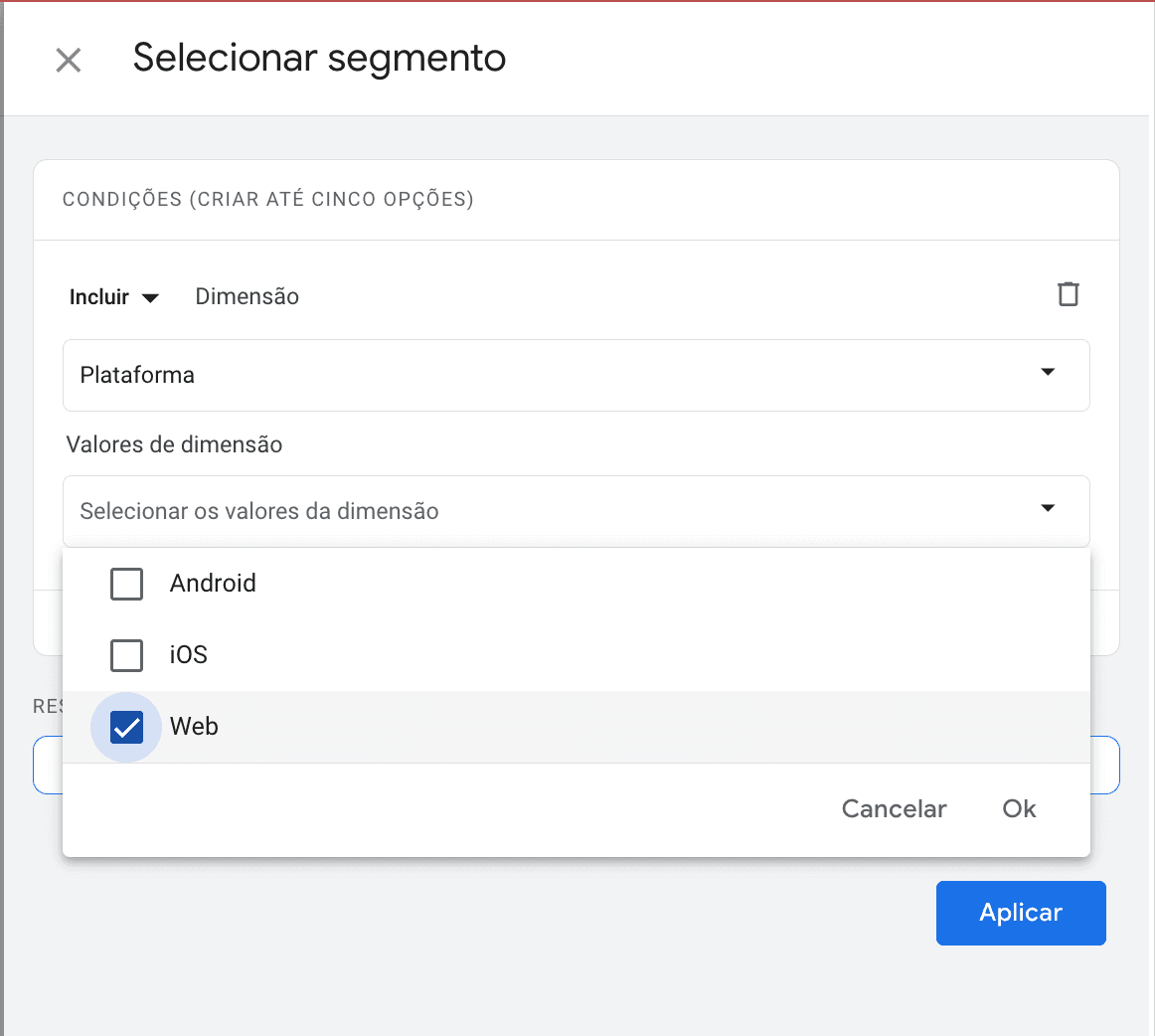This screenshot has width=1155, height=1036.
Task: Click the Dimensão label
Action: coord(247,295)
